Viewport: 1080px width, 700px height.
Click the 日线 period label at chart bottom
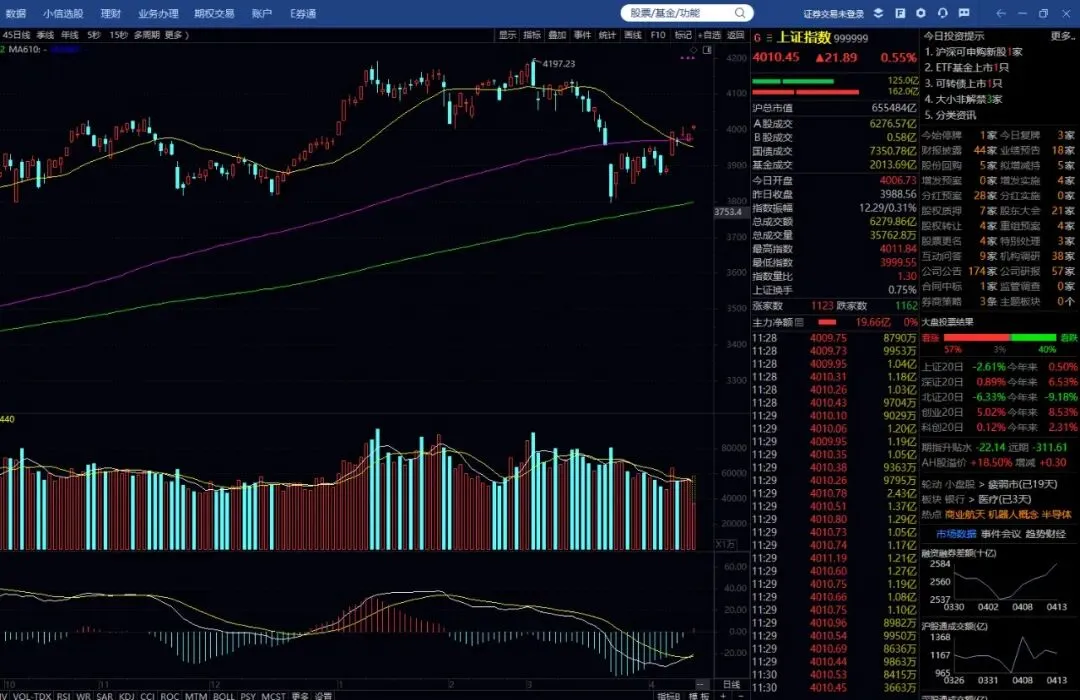(x=731, y=684)
